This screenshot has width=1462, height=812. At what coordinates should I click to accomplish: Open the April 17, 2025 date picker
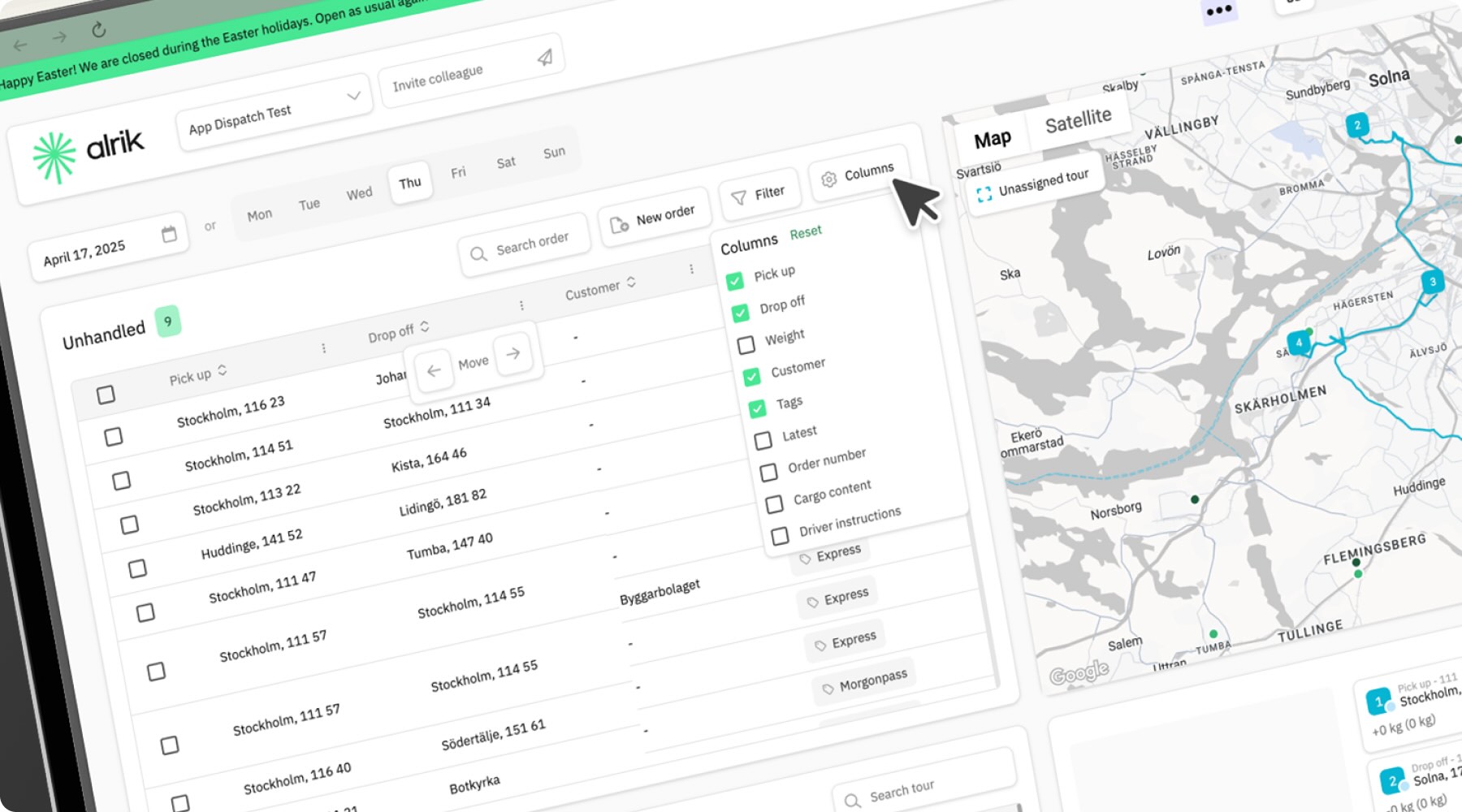click(x=109, y=248)
